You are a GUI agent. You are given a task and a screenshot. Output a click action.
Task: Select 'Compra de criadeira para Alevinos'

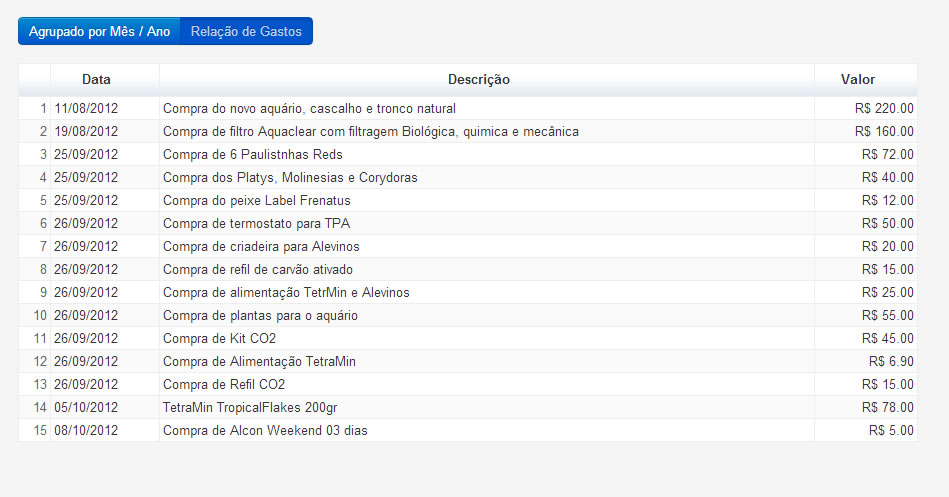(x=261, y=247)
